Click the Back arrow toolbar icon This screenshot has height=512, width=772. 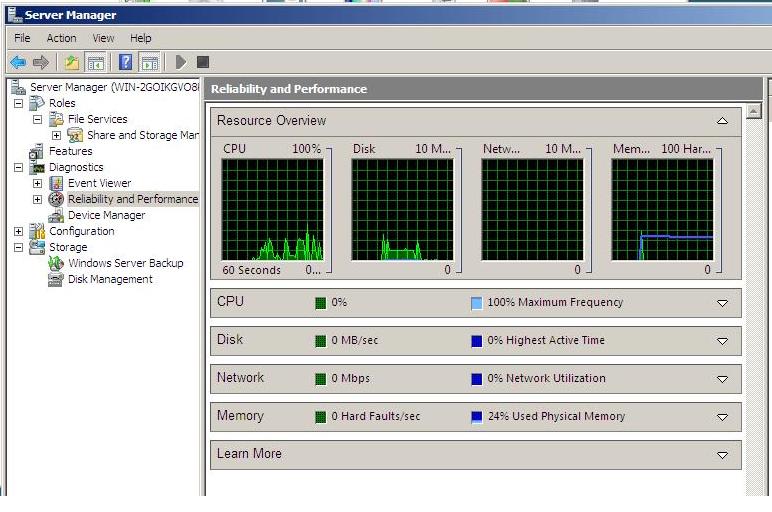point(18,63)
